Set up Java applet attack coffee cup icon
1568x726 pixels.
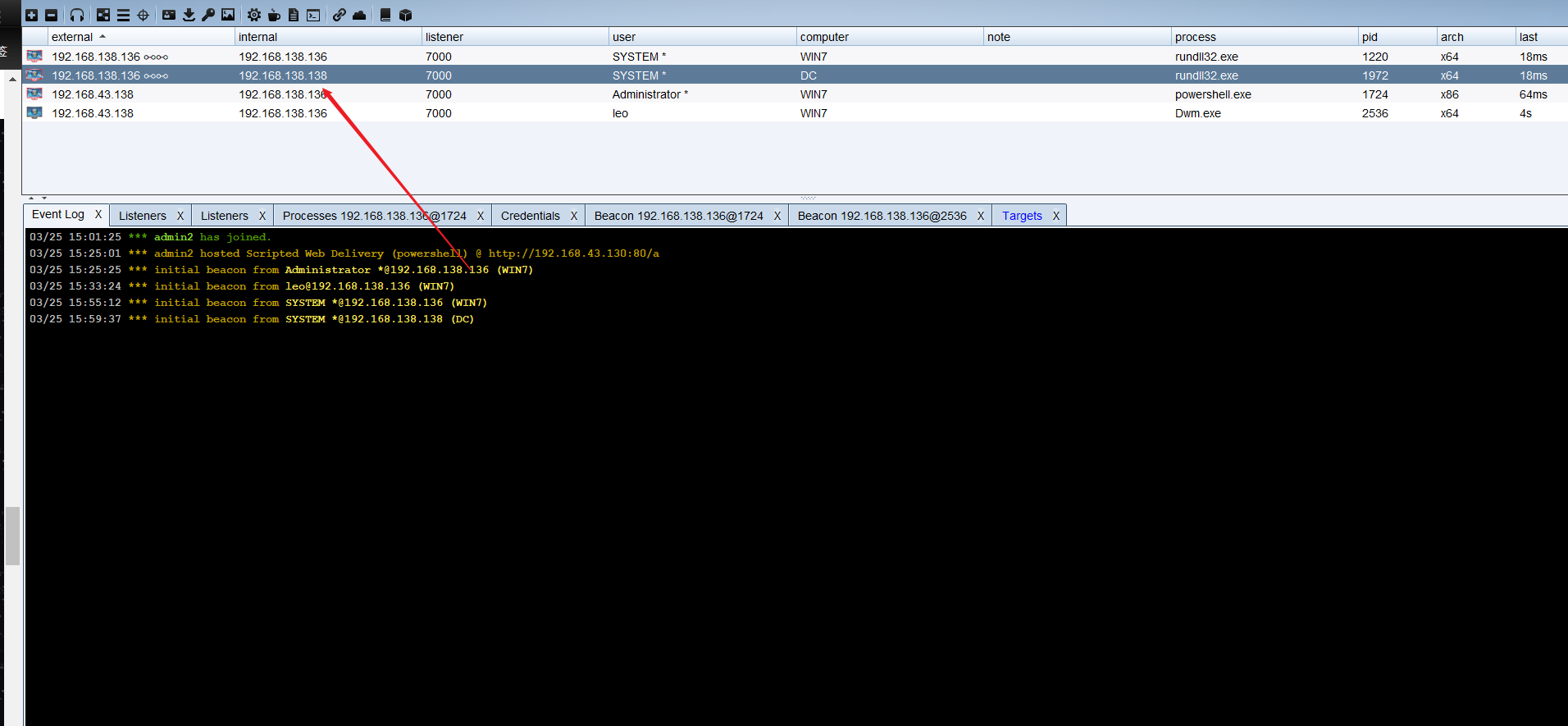tap(274, 15)
